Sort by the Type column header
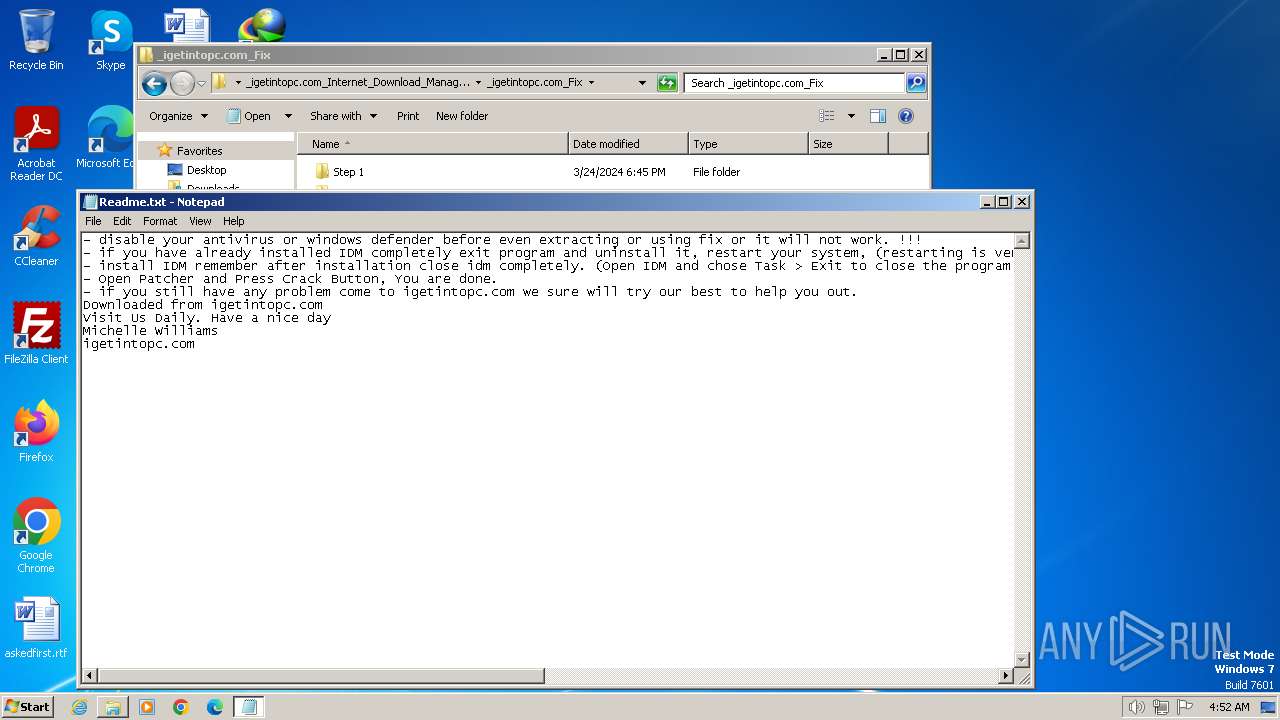The height and width of the screenshot is (720, 1280). (748, 144)
